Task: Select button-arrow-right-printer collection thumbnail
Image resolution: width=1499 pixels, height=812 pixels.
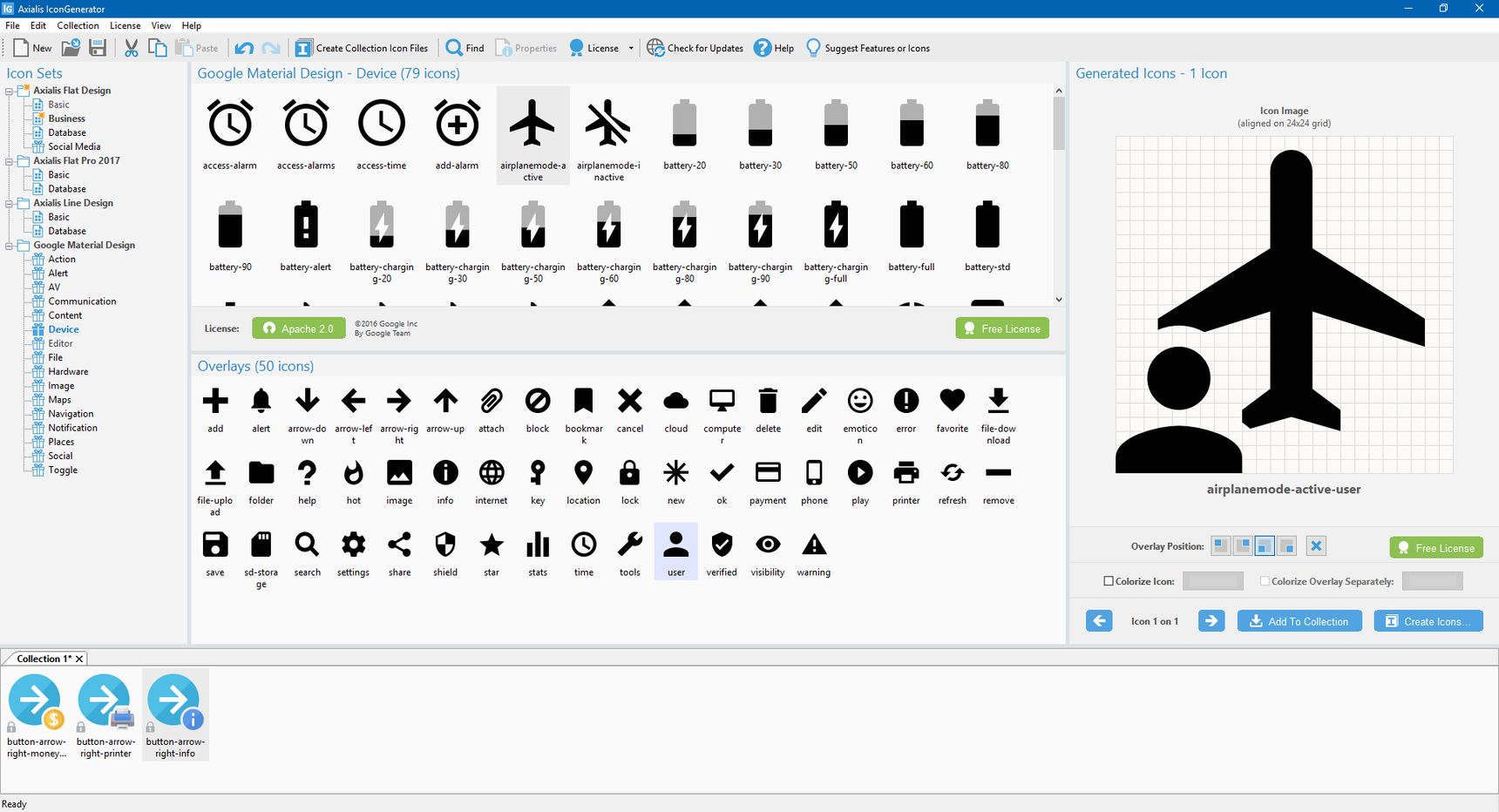Action: pos(105,715)
